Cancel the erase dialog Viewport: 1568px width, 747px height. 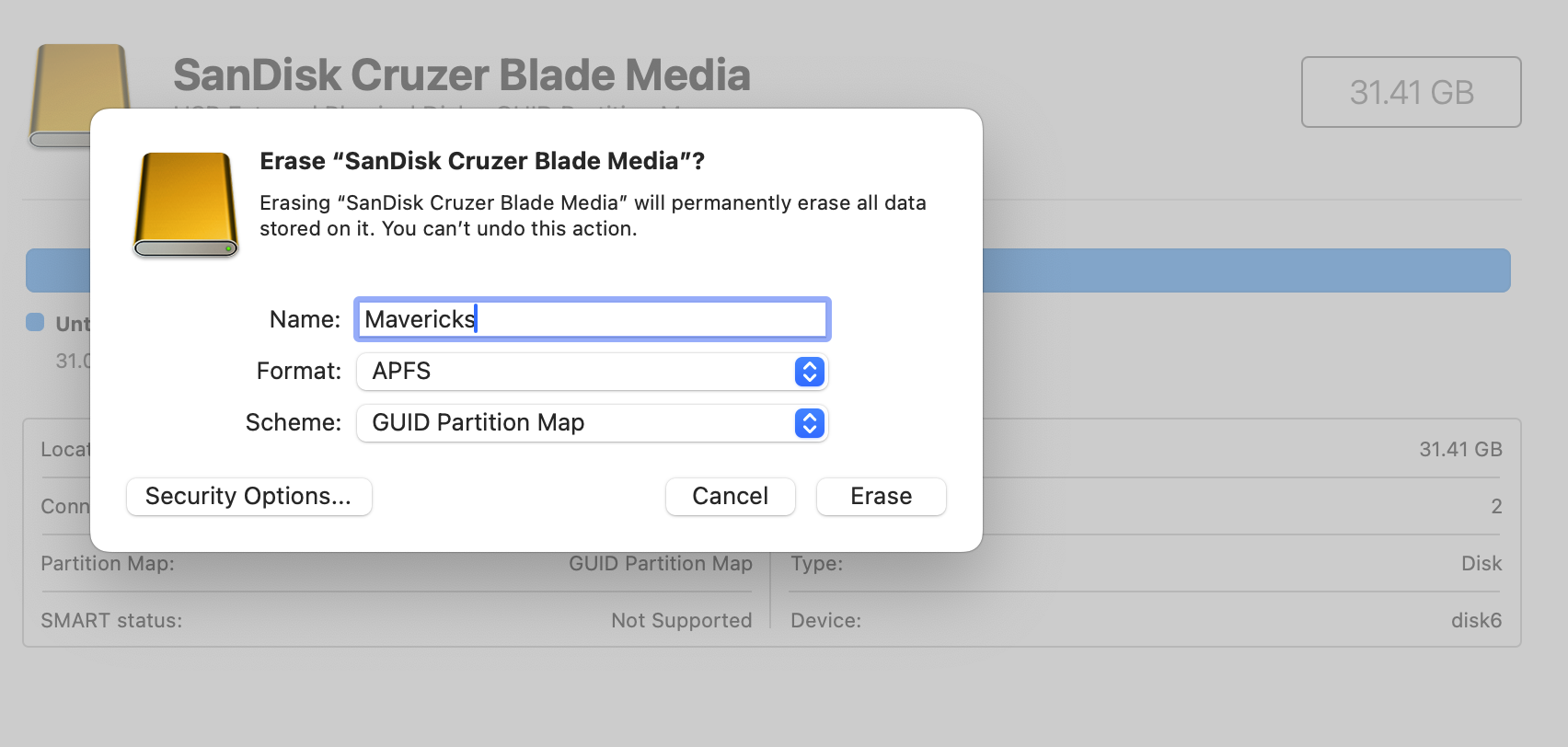click(730, 497)
